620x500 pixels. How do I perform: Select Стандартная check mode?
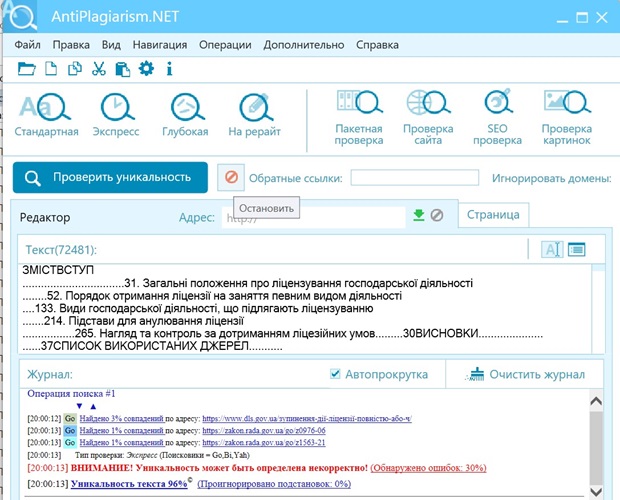(46, 115)
